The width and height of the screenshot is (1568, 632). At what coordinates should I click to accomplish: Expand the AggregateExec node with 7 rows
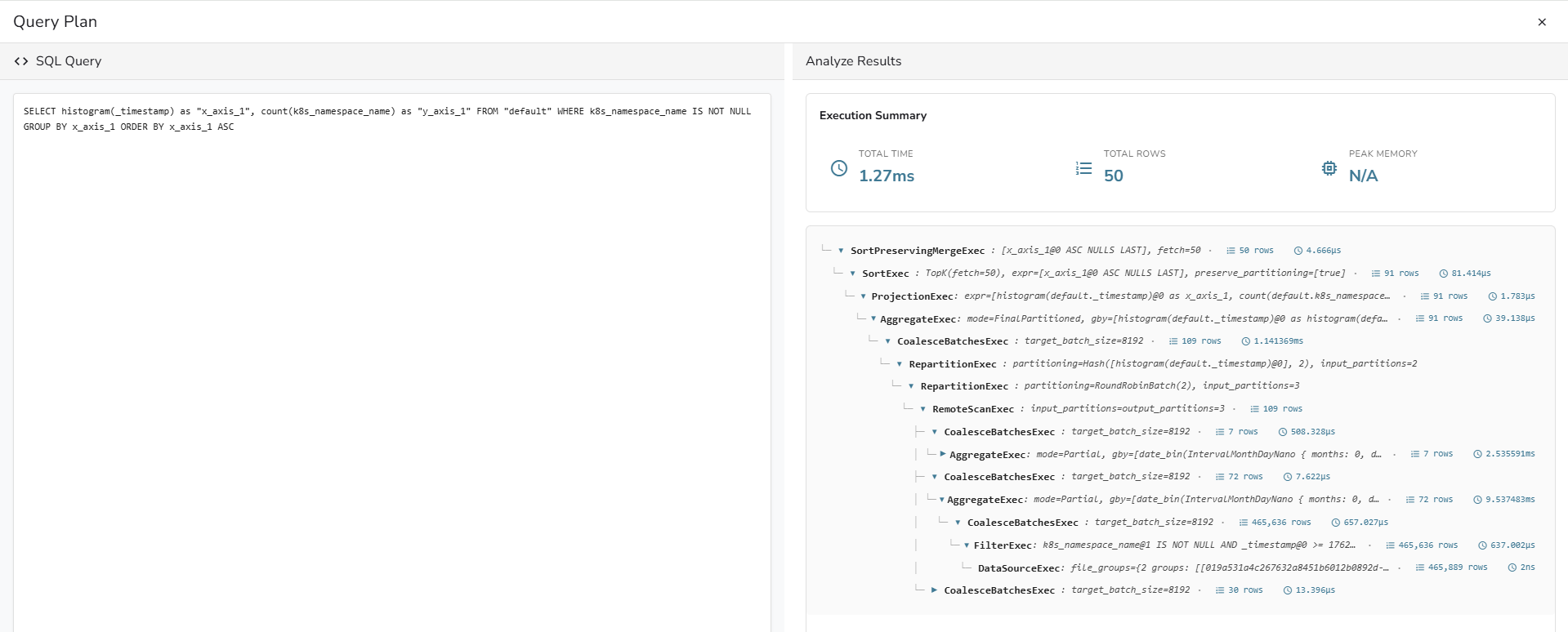click(x=943, y=454)
